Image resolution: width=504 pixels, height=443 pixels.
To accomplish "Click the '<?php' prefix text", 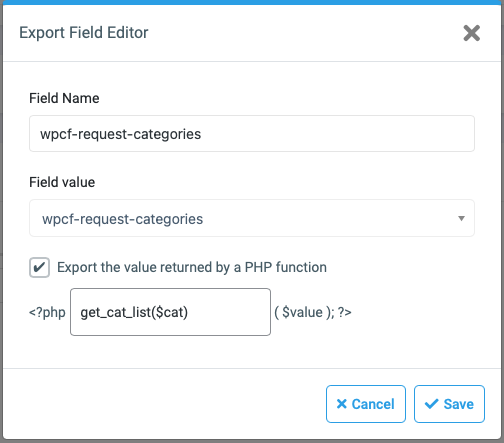I will coord(47,313).
